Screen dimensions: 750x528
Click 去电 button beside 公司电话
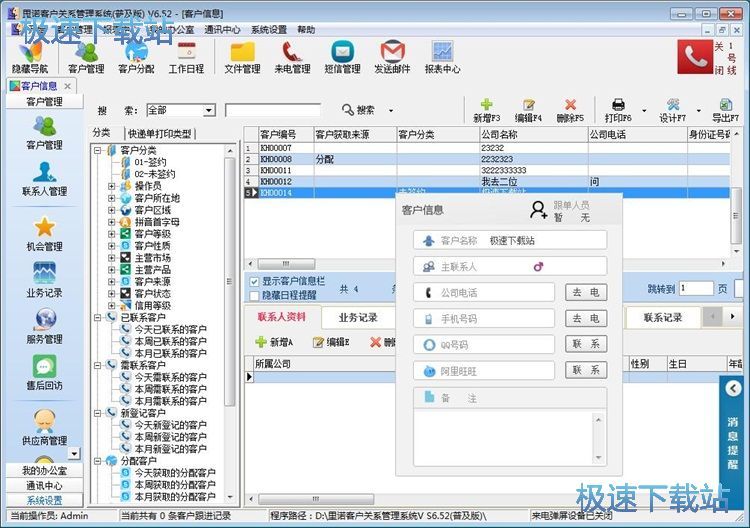[x=586, y=292]
